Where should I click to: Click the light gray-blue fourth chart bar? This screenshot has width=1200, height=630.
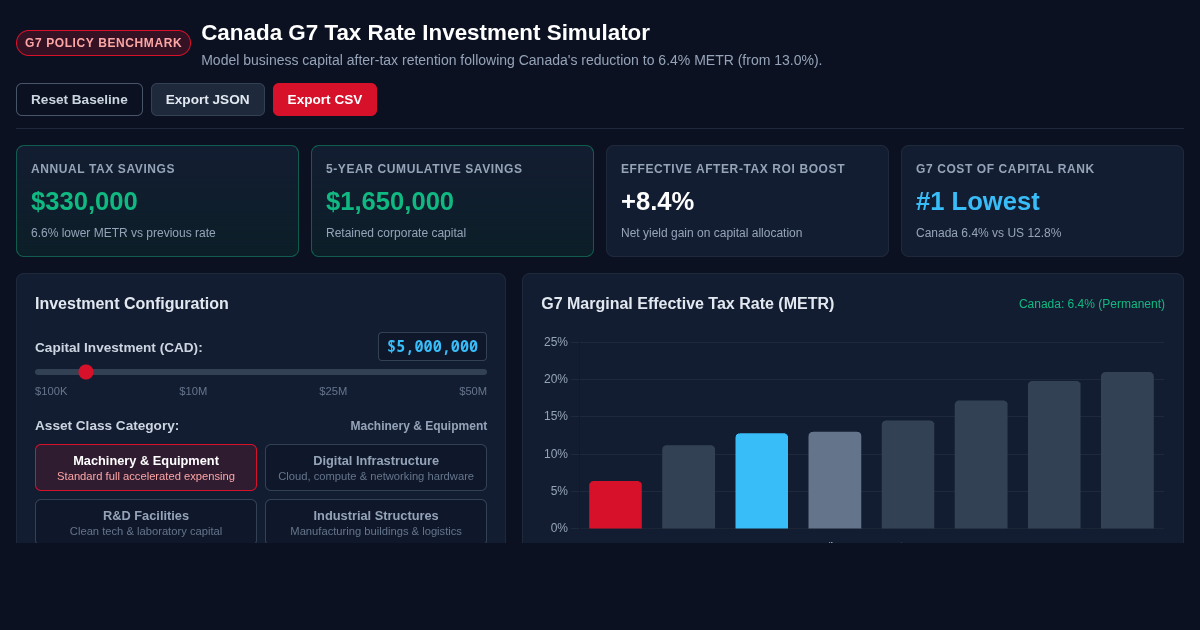(x=835, y=480)
